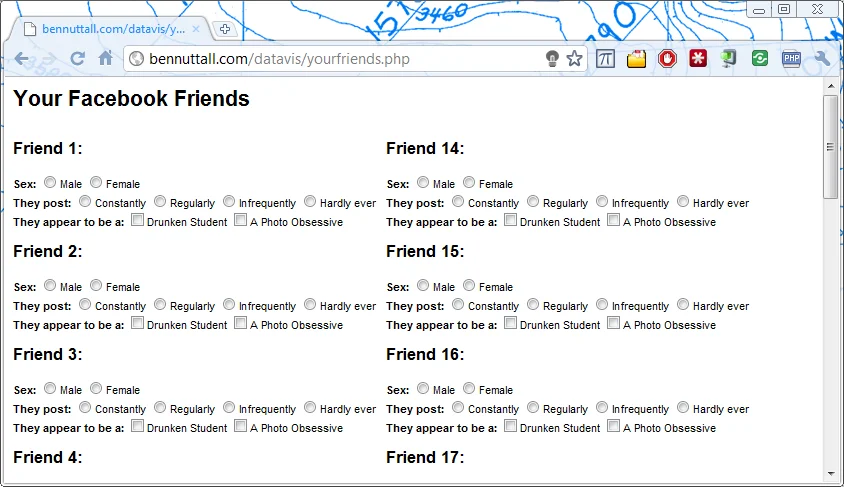Check Drunken Student for Friend 3
The height and width of the screenshot is (487, 844).
(x=137, y=426)
